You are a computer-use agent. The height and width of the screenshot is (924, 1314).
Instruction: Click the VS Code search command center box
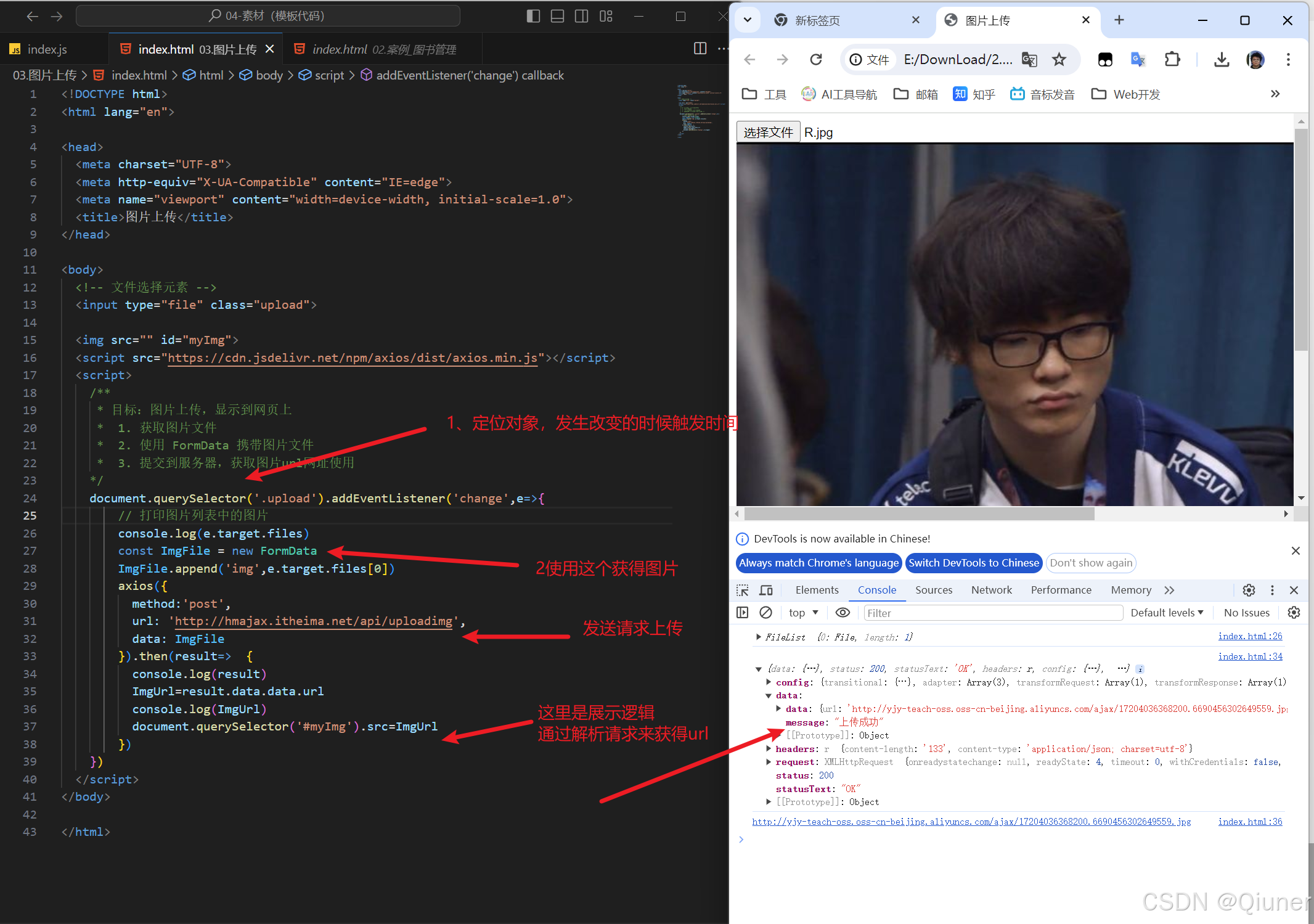click(x=267, y=16)
